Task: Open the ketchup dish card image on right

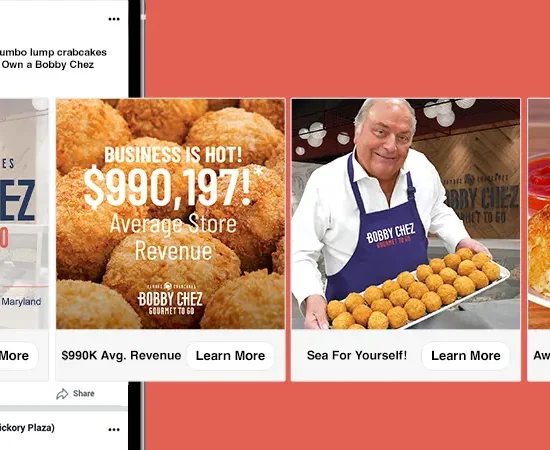Action: click(539, 214)
